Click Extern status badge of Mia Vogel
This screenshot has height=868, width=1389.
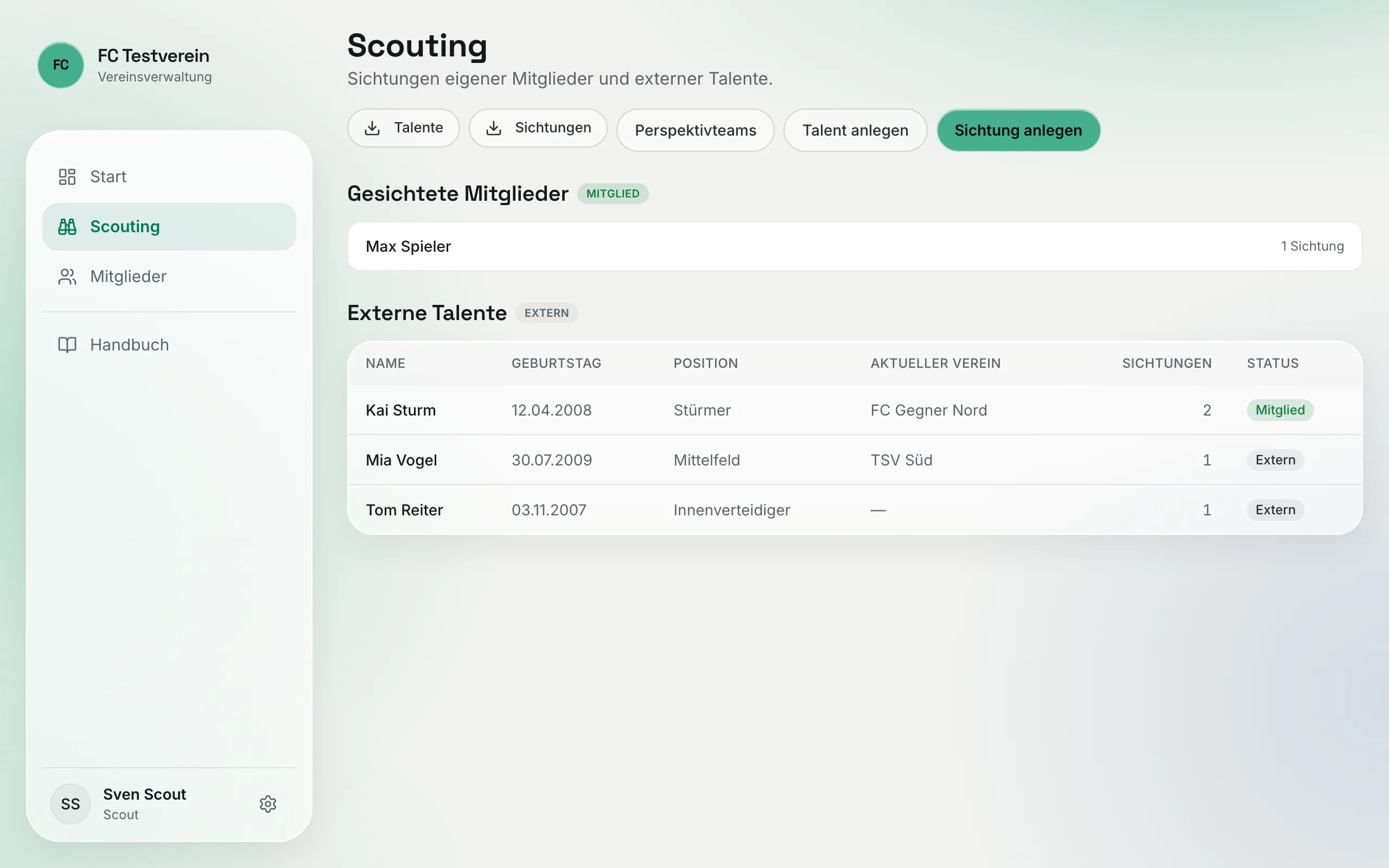[x=1276, y=460]
